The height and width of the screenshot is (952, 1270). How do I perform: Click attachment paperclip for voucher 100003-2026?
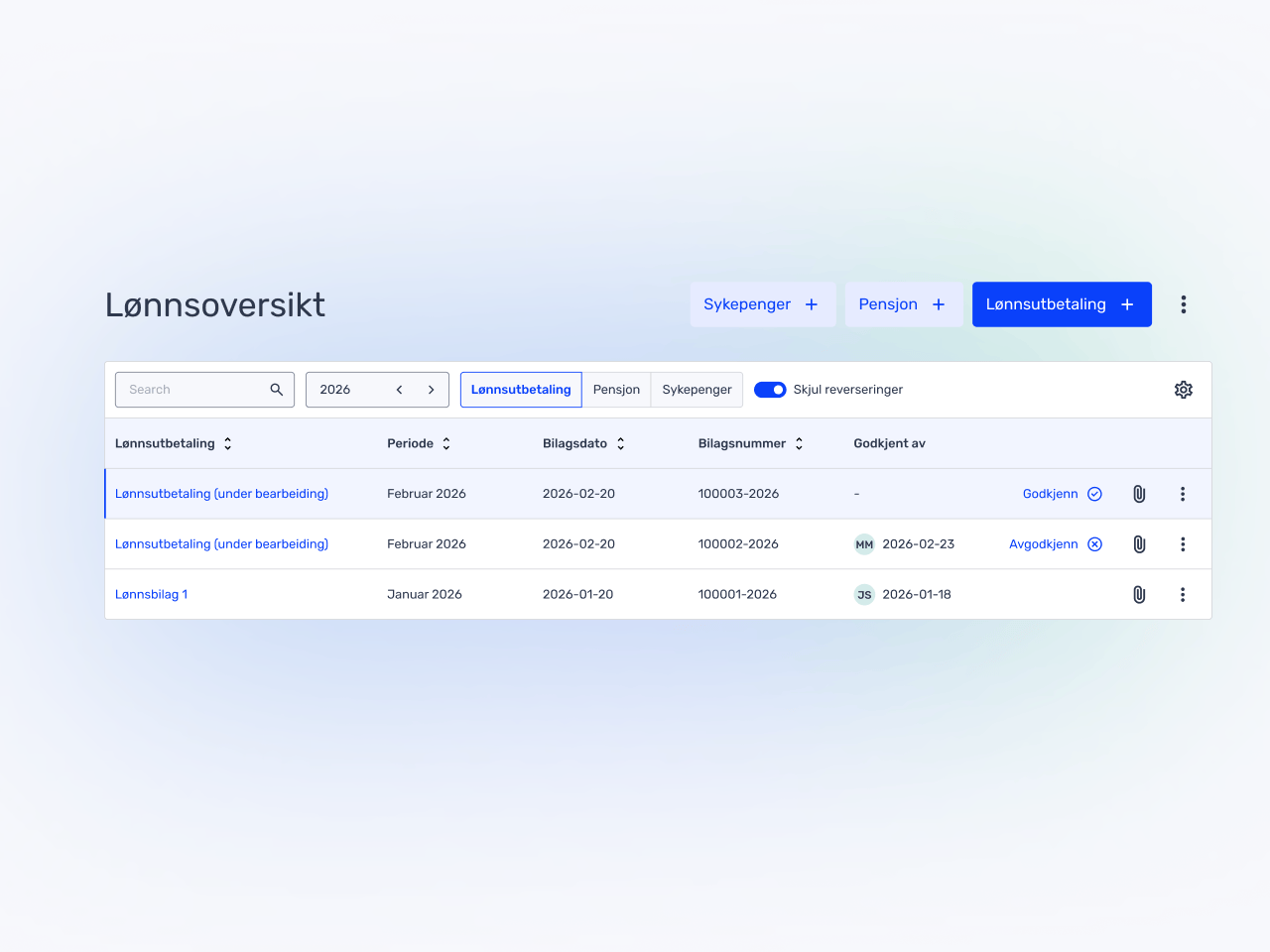click(x=1139, y=494)
